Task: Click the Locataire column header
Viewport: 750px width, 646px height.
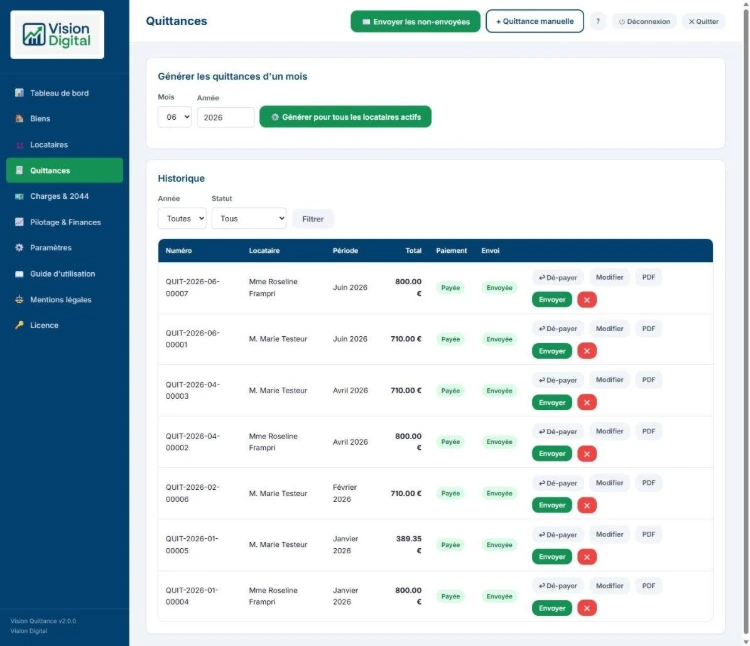Action: click(264, 251)
